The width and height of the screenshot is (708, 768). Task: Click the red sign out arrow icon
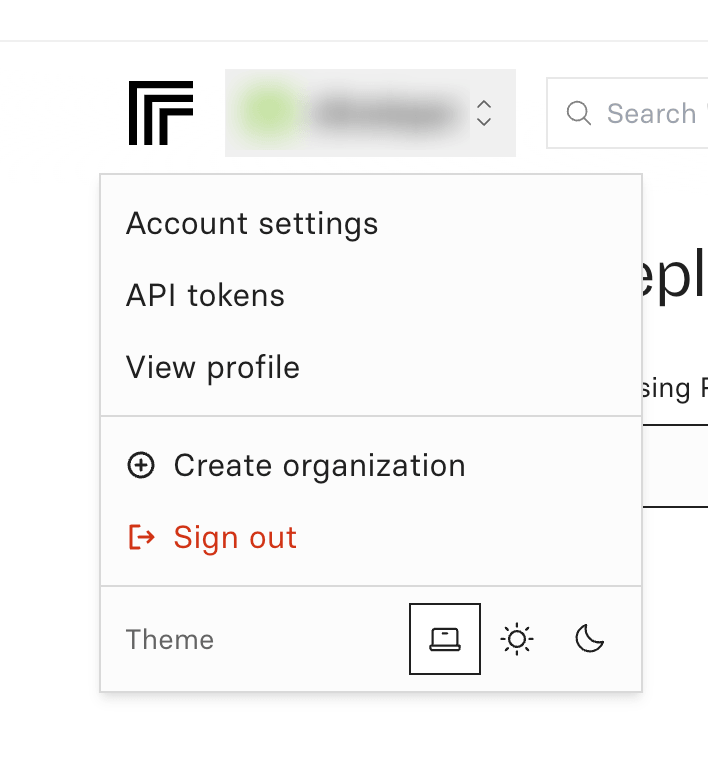142,537
